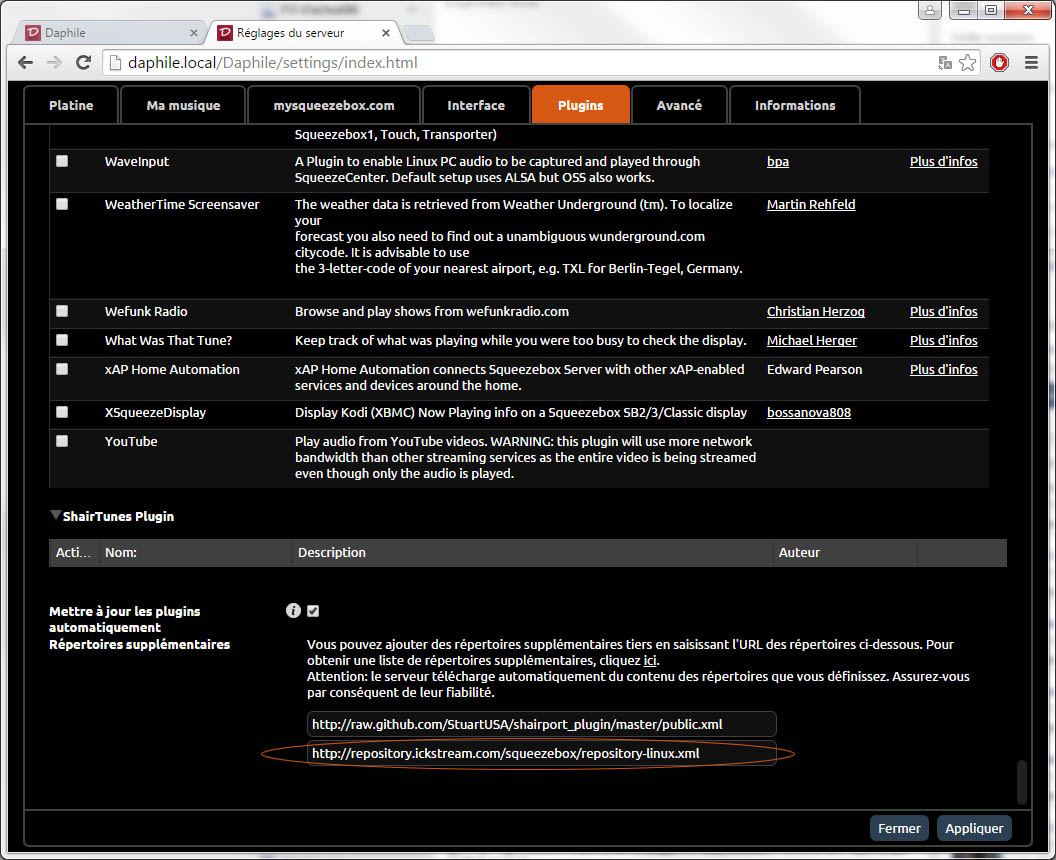Click the Fermer button
Screen dimensions: 1056x860
tap(899, 828)
